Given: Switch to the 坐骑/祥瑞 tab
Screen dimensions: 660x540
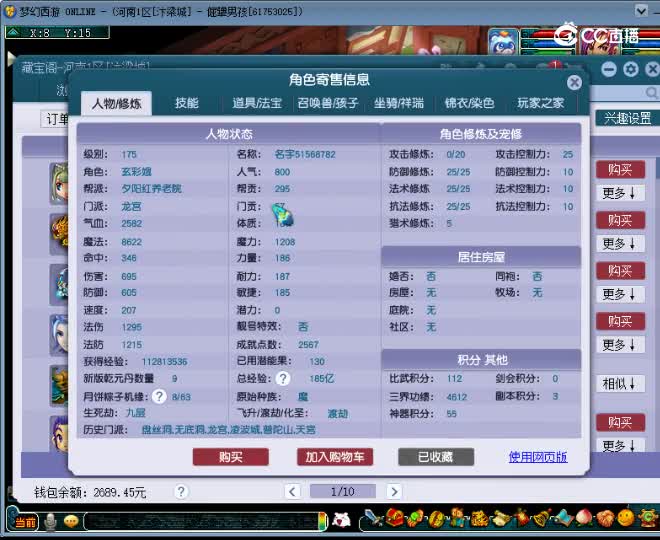Looking at the screenshot, I should [398, 103].
